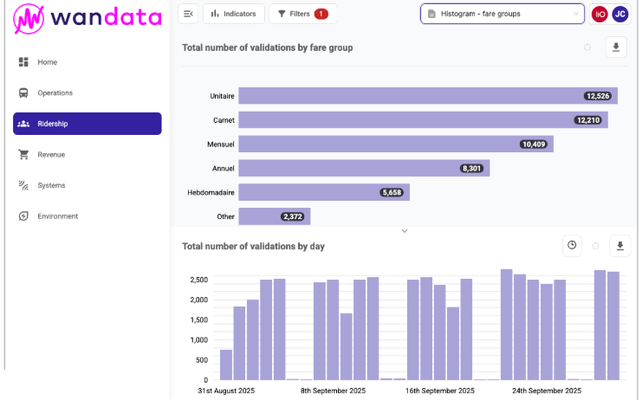Download the validations by day chart

pos(620,245)
